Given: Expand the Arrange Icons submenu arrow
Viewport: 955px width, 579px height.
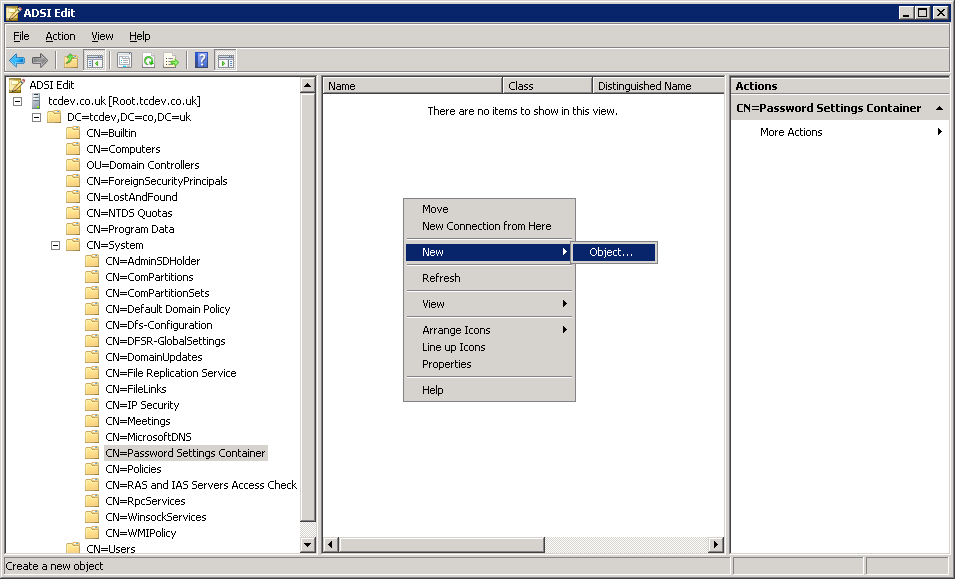Looking at the screenshot, I should tap(565, 330).
